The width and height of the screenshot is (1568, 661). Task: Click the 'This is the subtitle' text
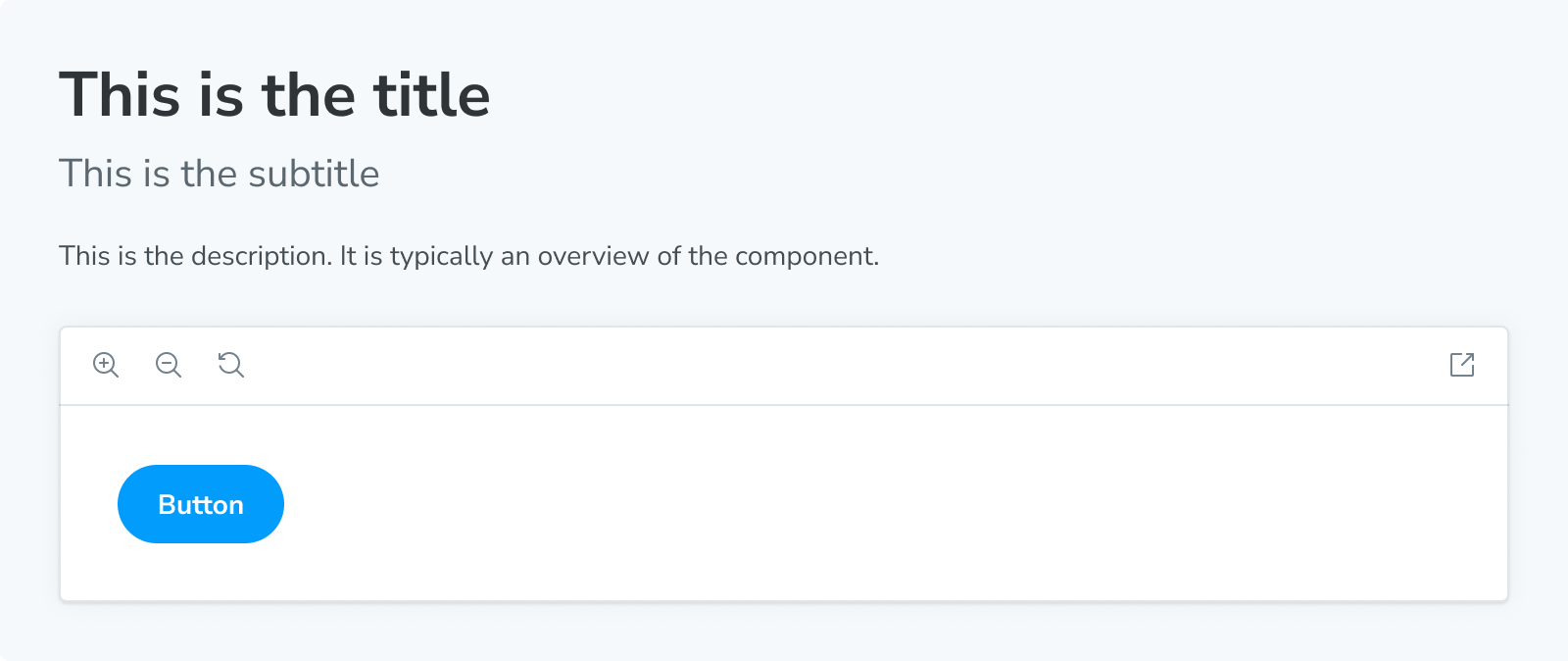pos(220,173)
